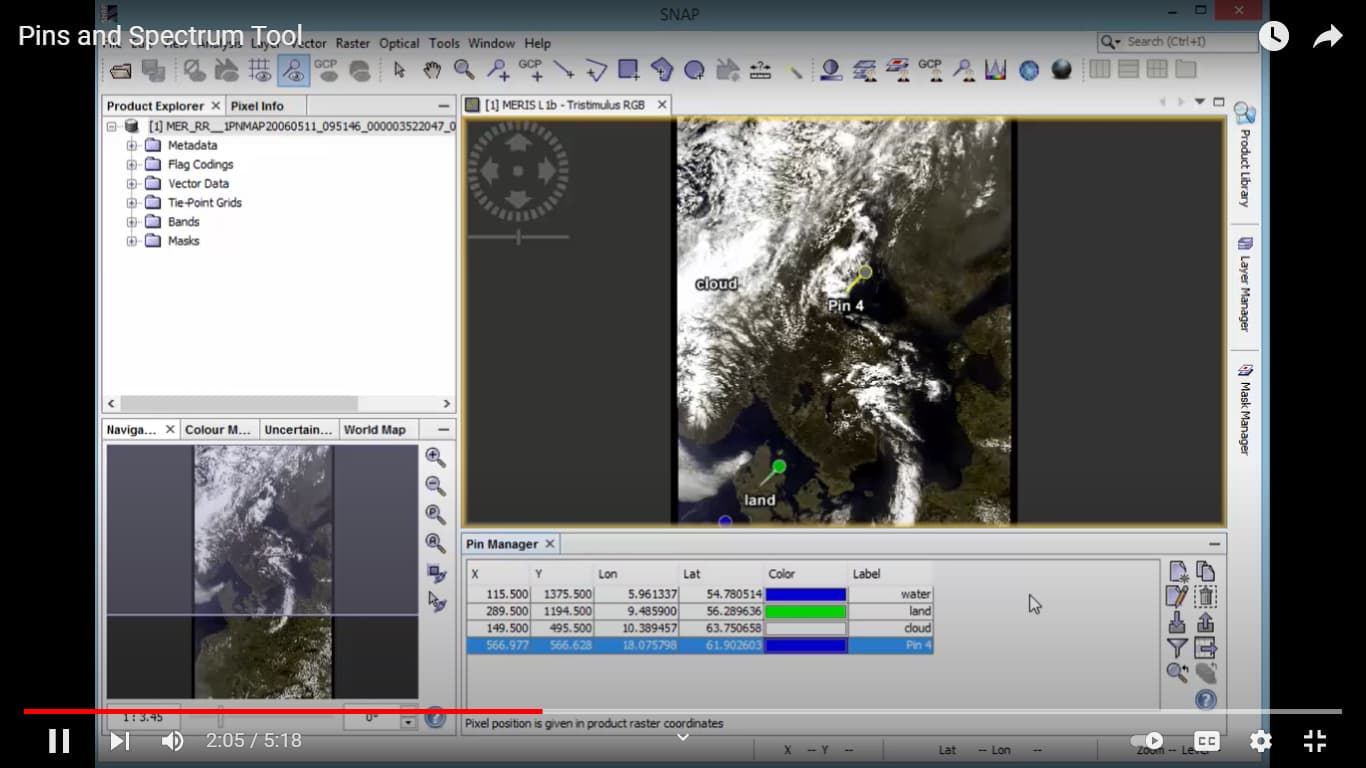Open the Help menu
This screenshot has height=768, width=1366.
coord(537,43)
